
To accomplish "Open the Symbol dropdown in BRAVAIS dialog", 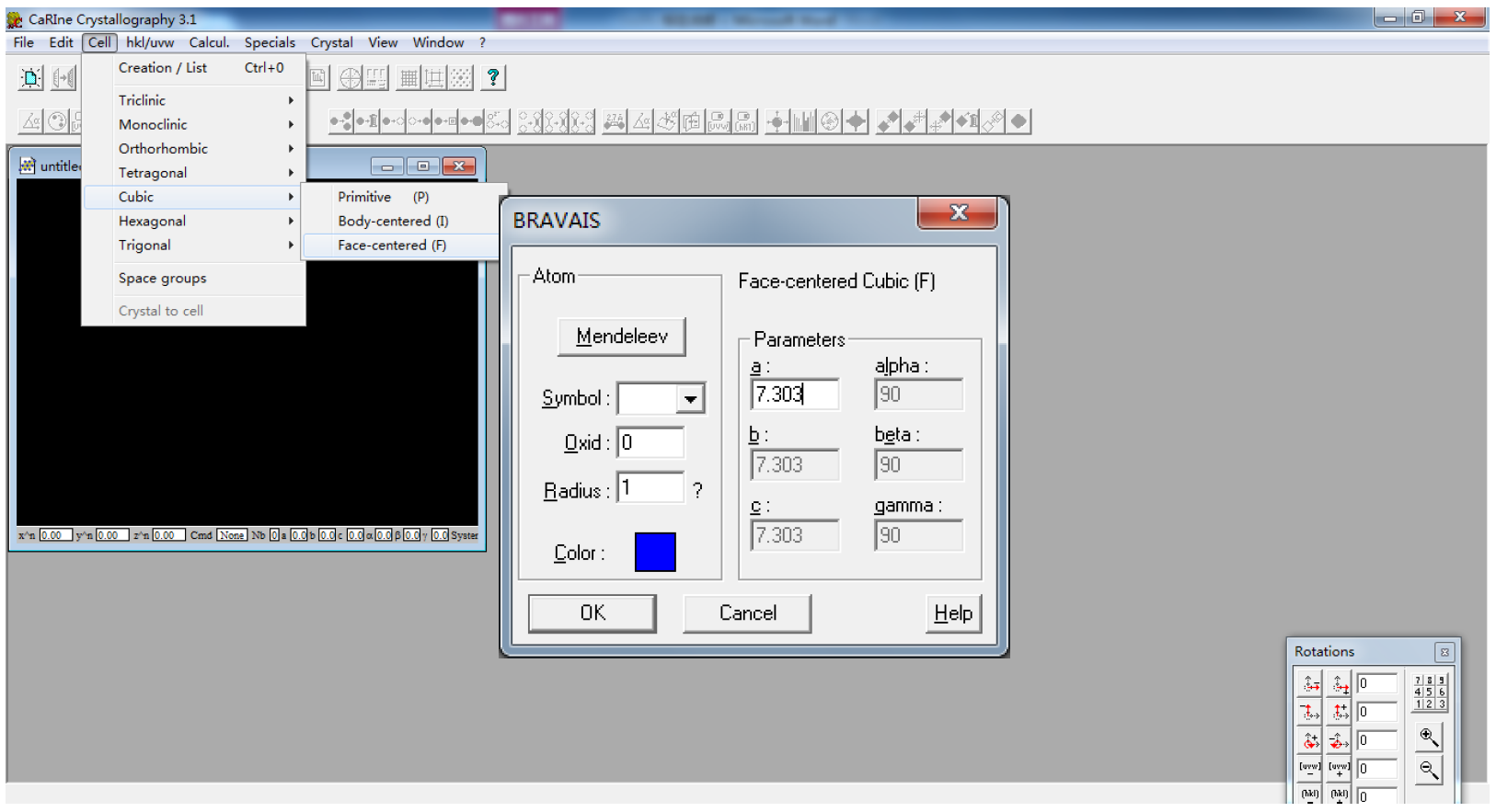I will (x=690, y=399).
